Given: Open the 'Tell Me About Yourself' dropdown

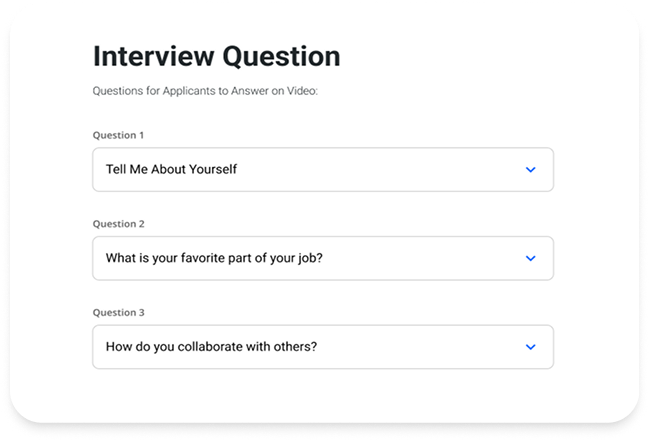Looking at the screenshot, I should pyautogui.click(x=322, y=170).
